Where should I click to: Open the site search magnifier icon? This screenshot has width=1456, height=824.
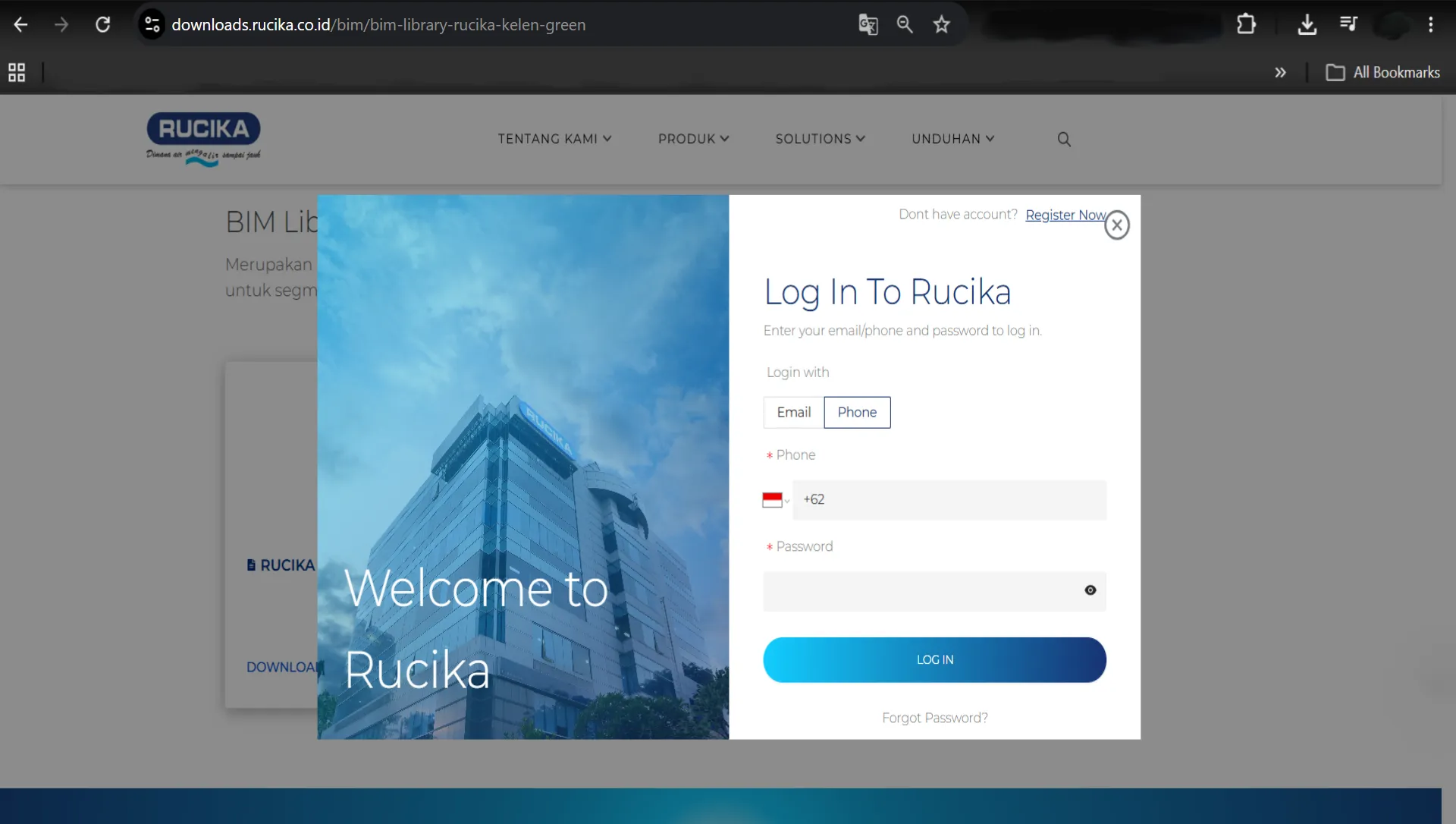tap(1064, 139)
